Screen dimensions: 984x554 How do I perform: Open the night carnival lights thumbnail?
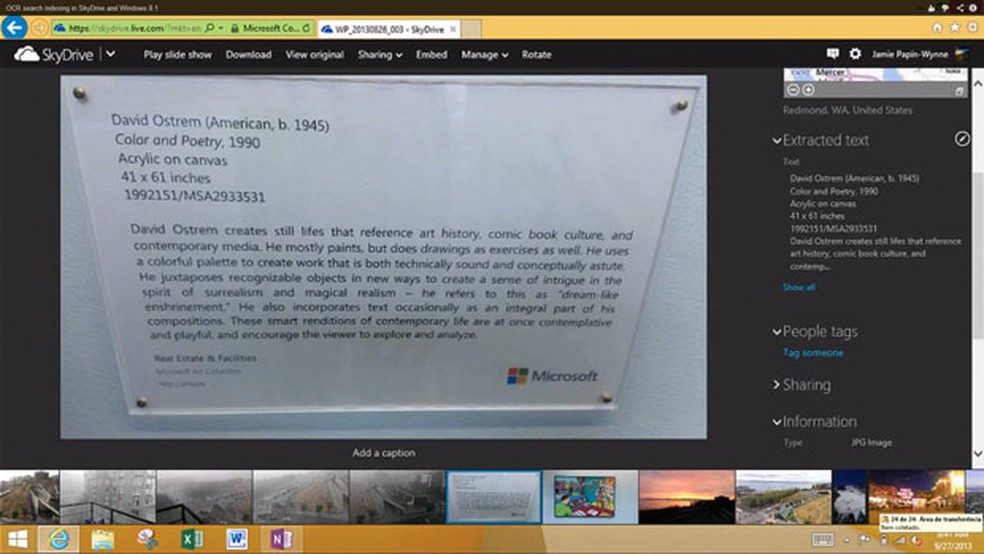click(917, 496)
